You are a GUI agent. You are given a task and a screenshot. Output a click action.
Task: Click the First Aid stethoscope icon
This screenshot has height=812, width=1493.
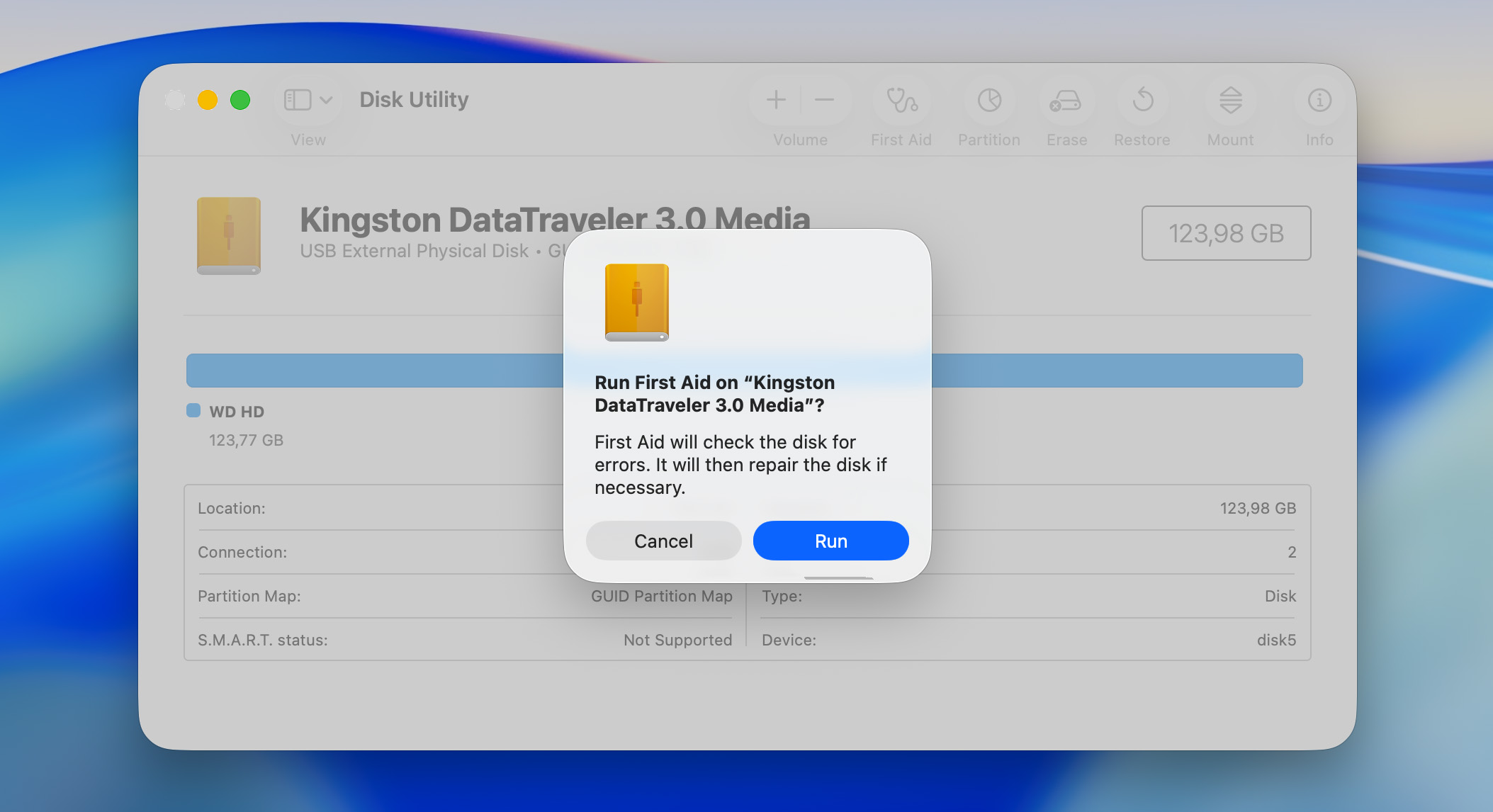[901, 100]
